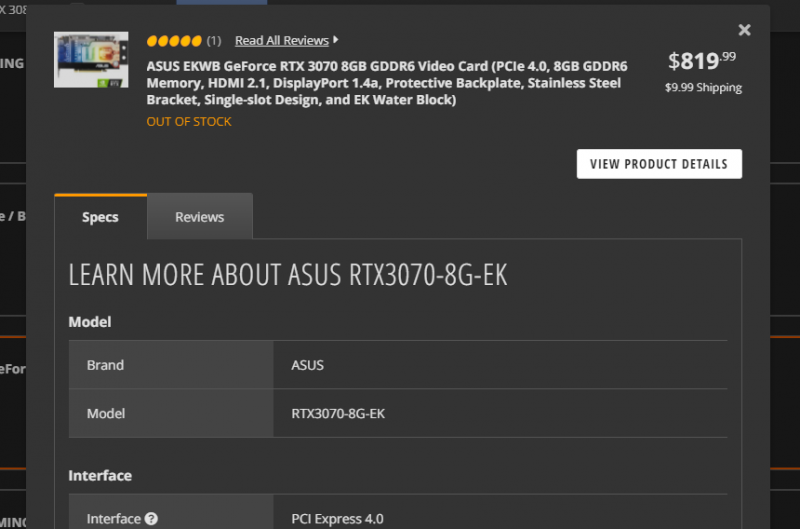The image size is (800, 529).
Task: Click the Interface help question mark icon
Action: [151, 519]
